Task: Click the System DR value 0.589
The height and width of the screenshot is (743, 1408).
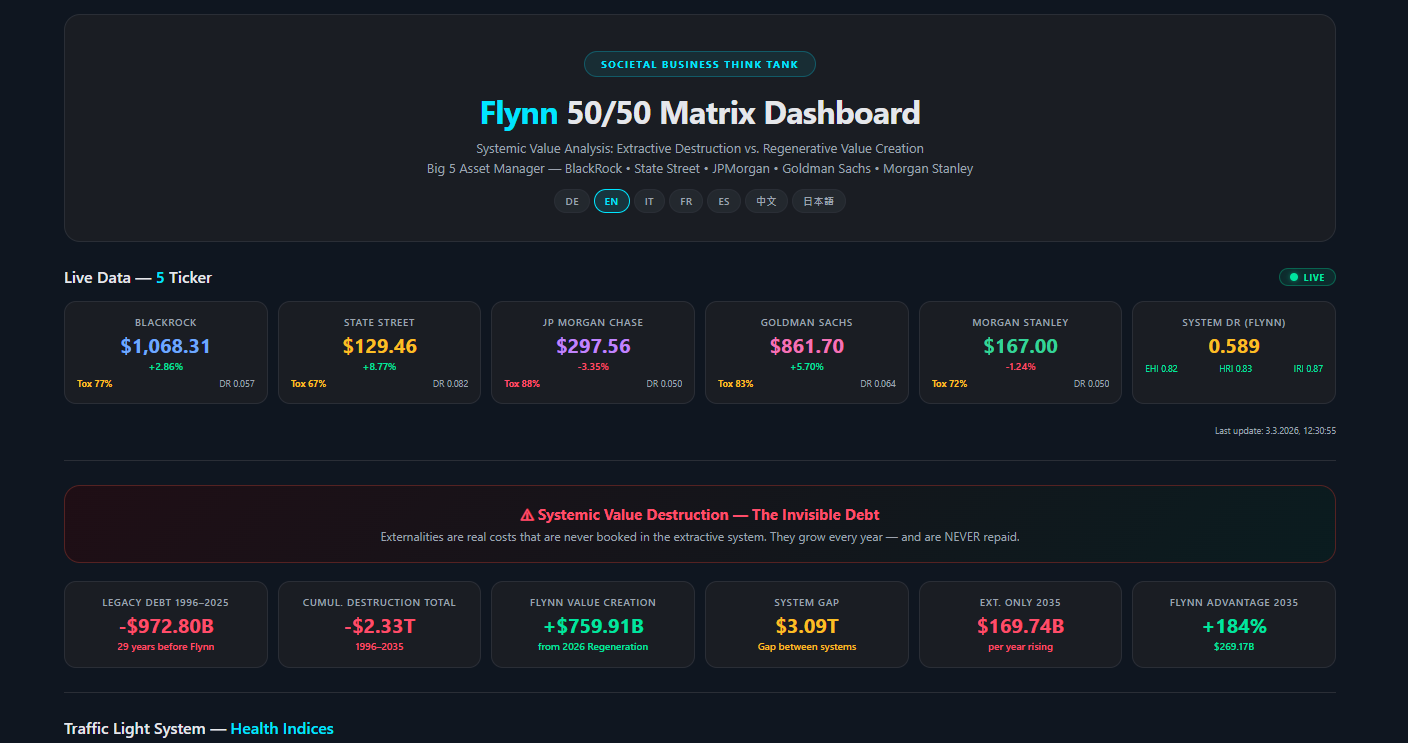Action: [1234, 346]
